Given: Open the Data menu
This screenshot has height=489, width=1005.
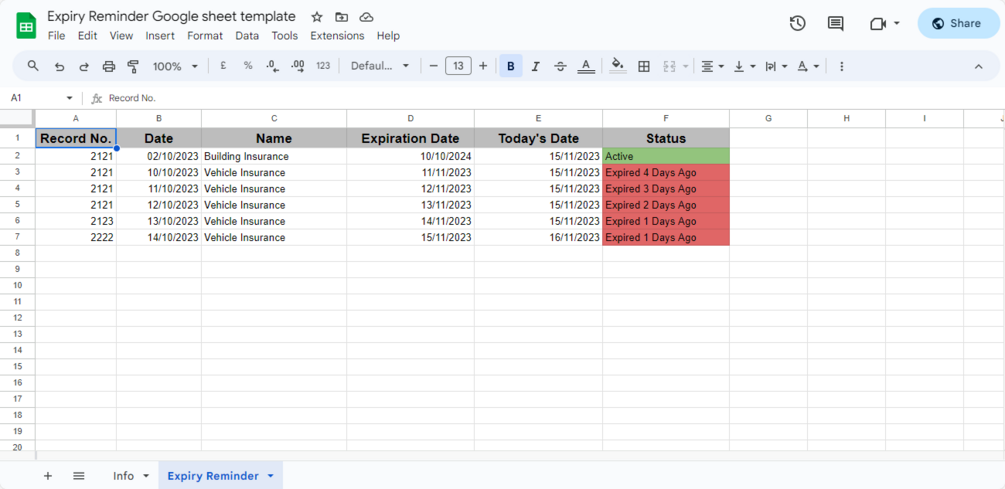Looking at the screenshot, I should point(247,36).
